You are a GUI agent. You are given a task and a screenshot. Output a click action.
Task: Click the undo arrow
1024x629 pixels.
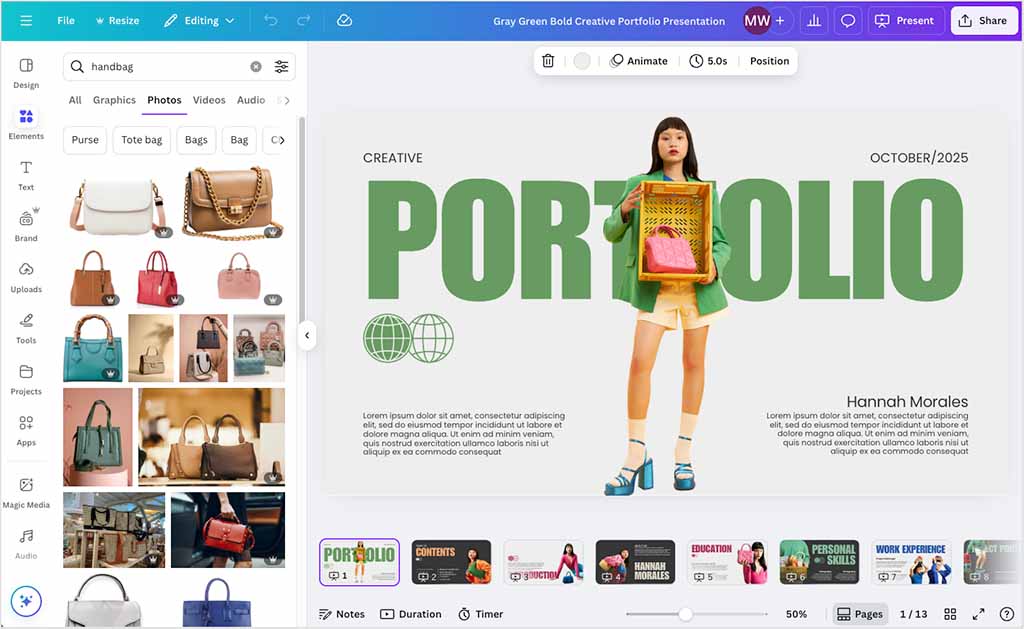[270, 21]
